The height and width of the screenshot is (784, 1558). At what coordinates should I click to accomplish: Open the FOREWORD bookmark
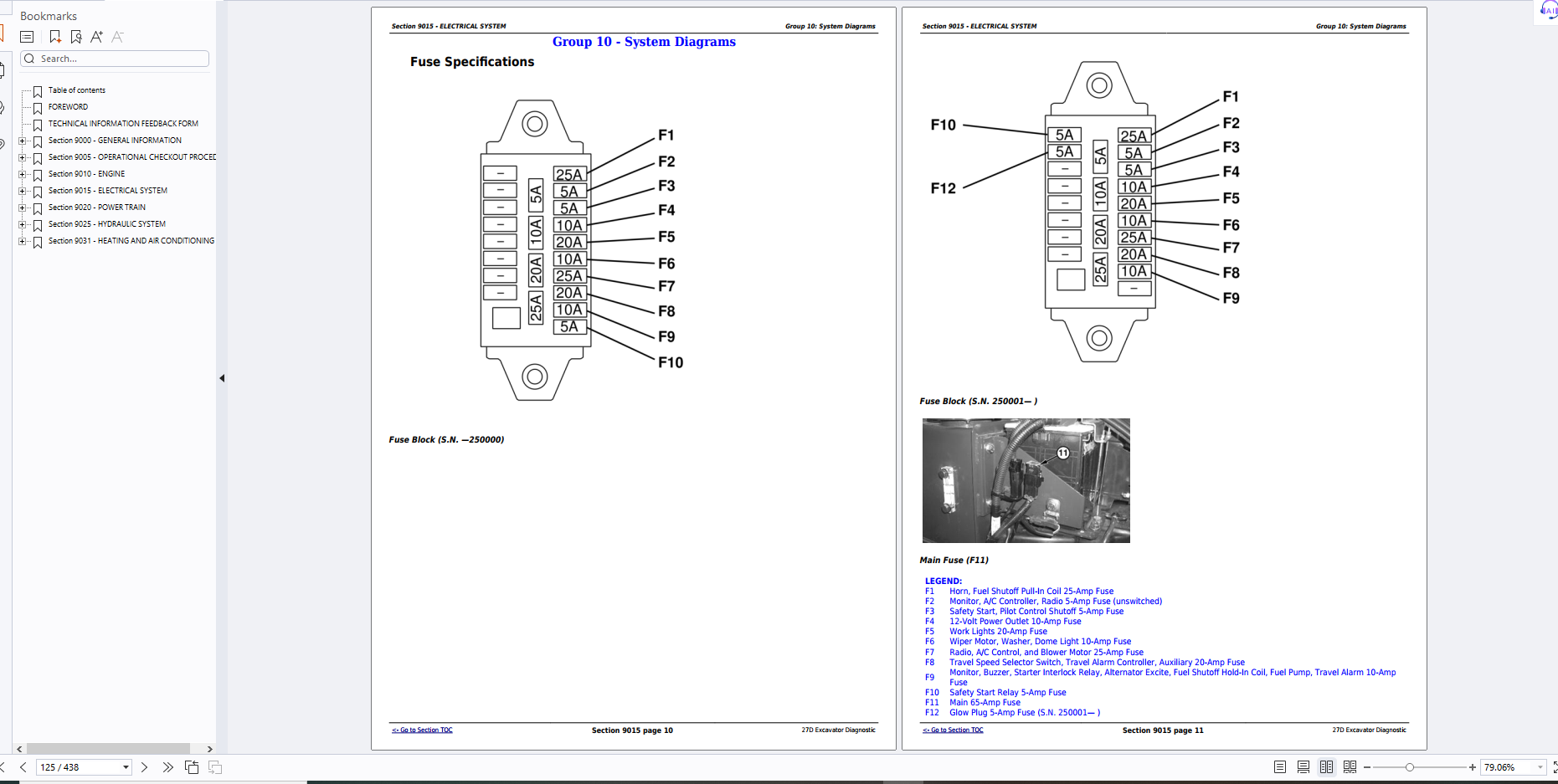pyautogui.click(x=68, y=107)
